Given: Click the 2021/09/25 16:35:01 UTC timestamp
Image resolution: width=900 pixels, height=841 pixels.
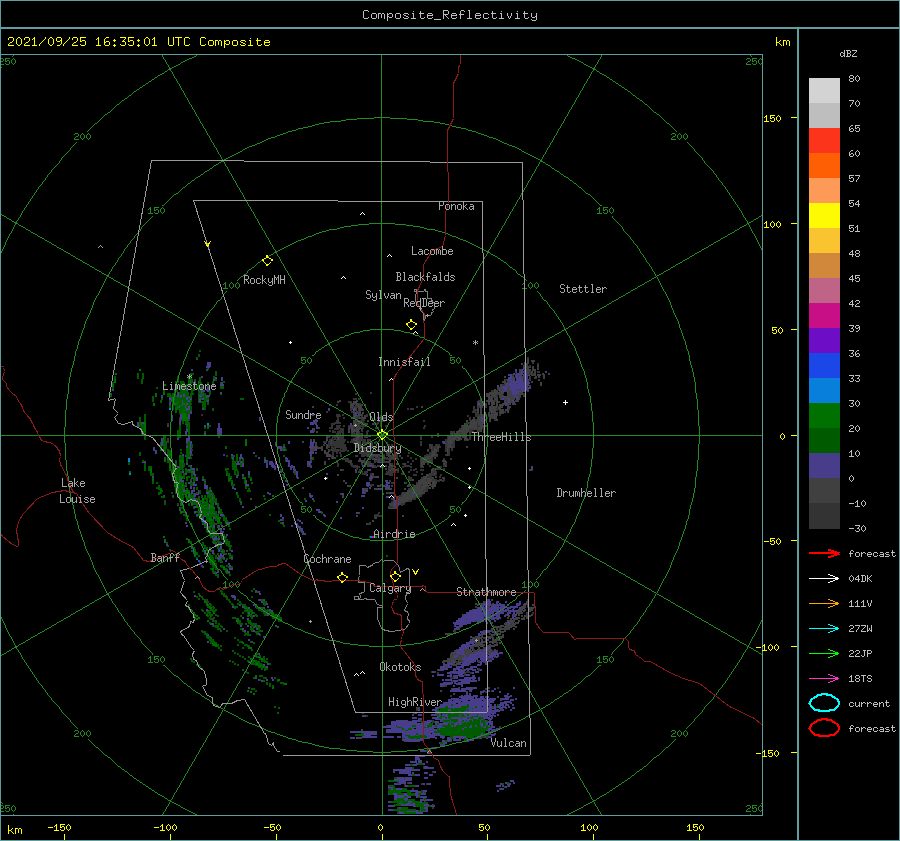Looking at the screenshot, I should click(x=98, y=42).
